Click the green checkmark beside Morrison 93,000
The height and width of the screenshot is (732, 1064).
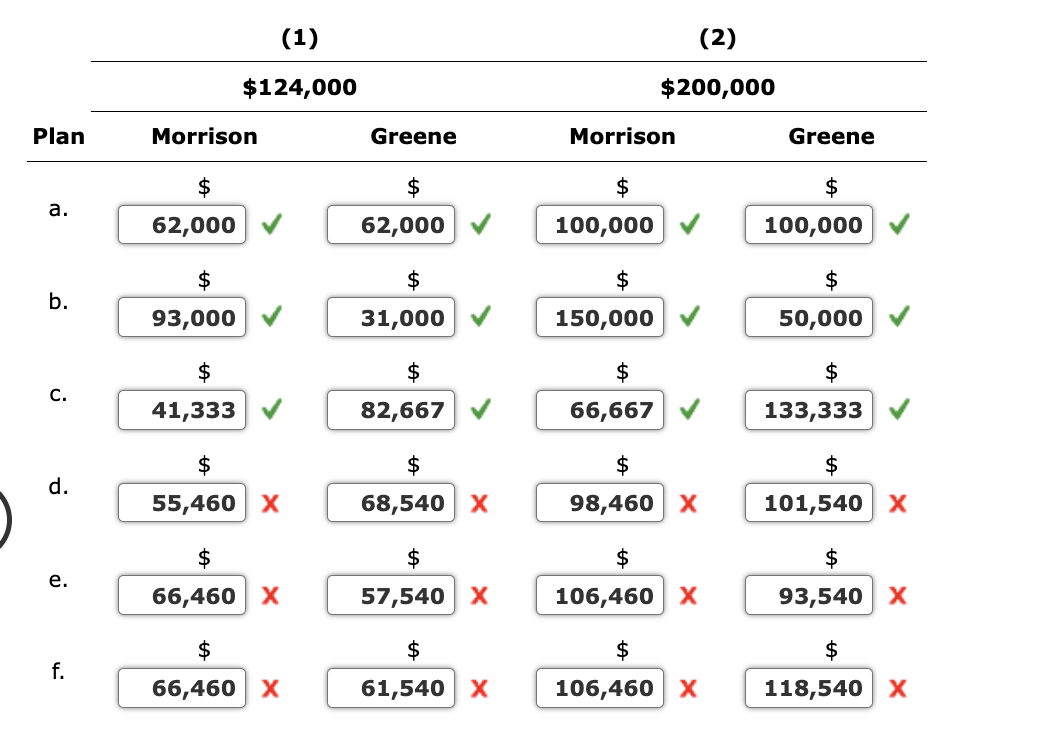pos(271,317)
